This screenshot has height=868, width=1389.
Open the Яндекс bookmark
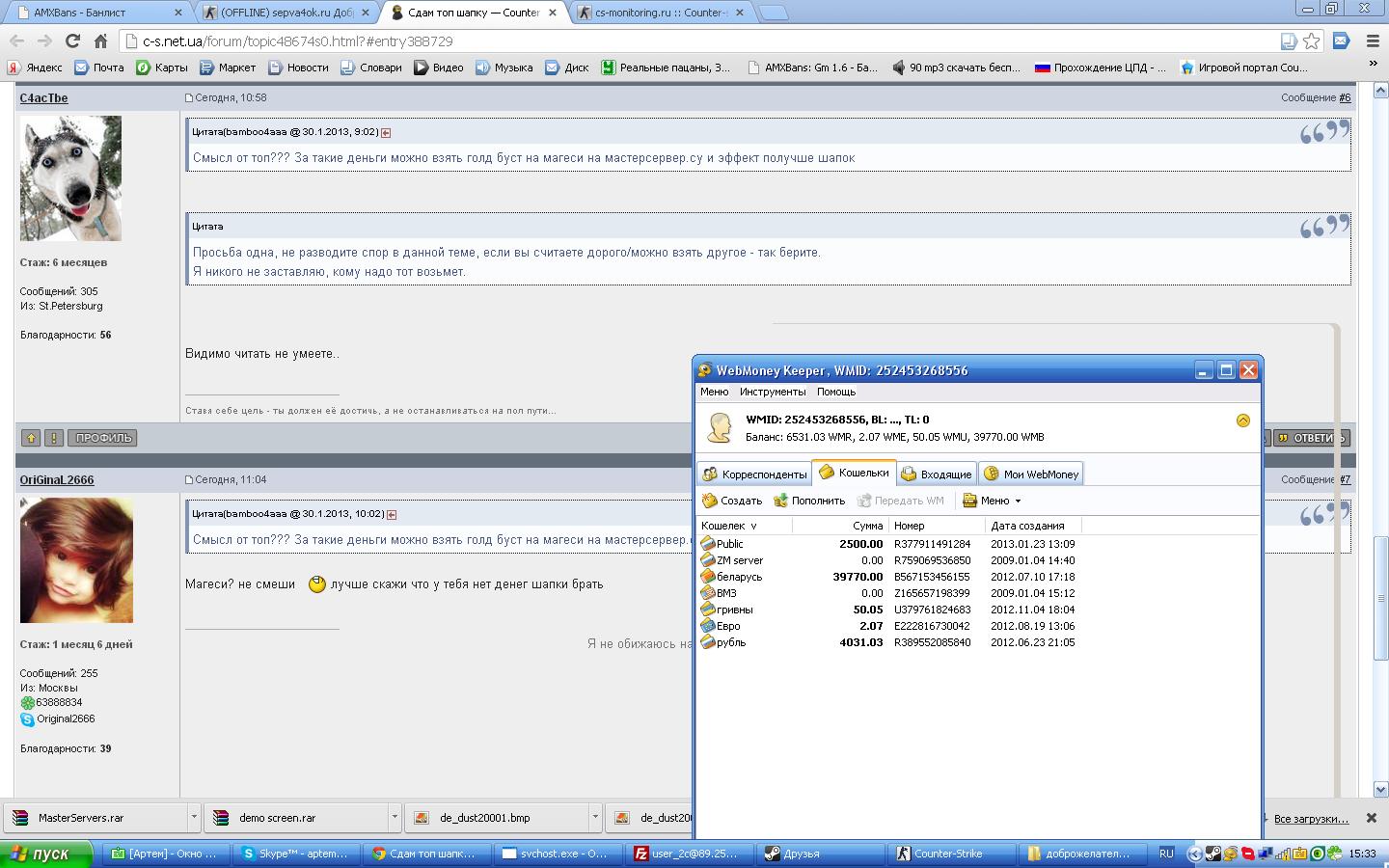[x=35, y=68]
